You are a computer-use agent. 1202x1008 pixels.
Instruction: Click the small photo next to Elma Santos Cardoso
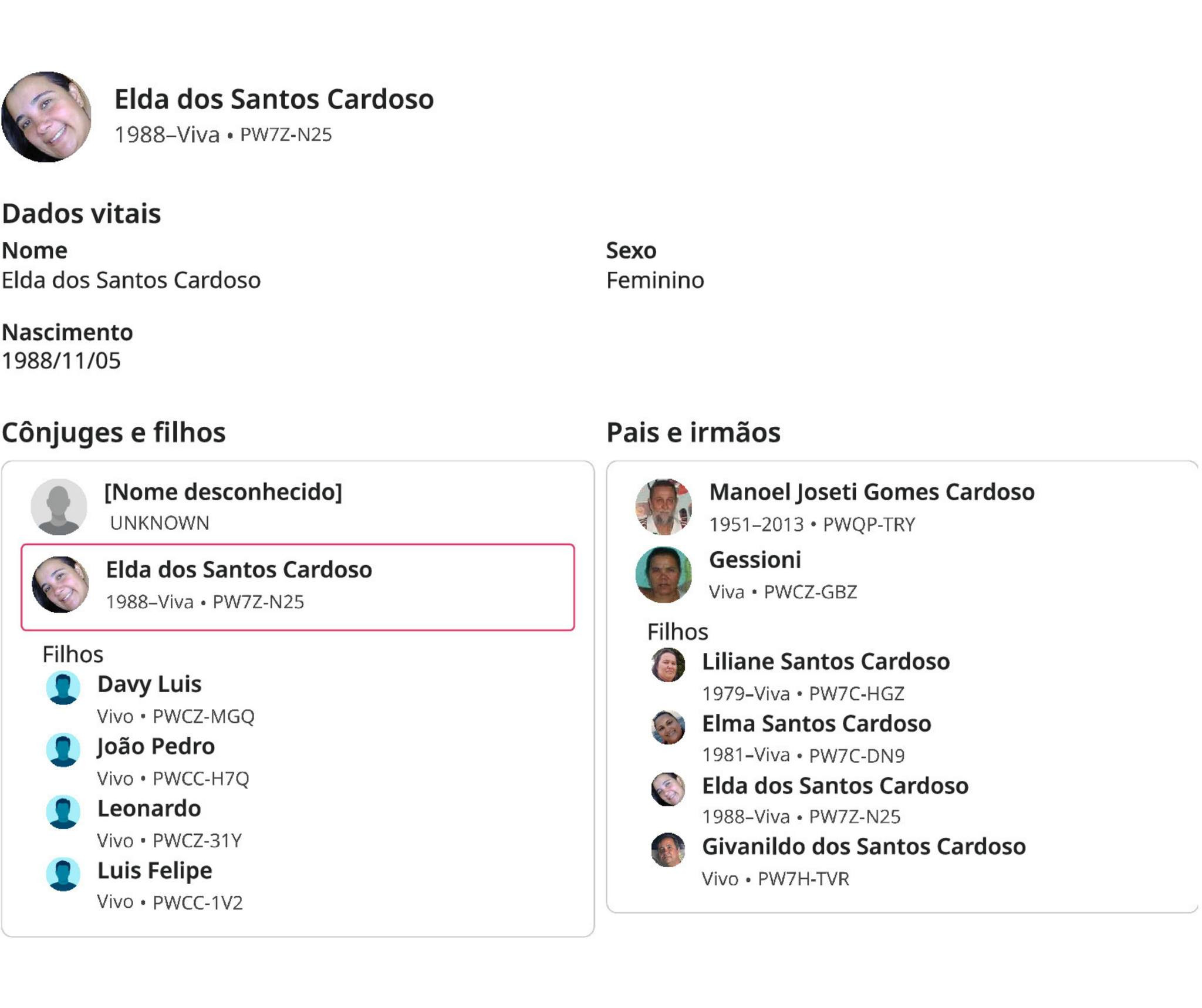click(668, 727)
